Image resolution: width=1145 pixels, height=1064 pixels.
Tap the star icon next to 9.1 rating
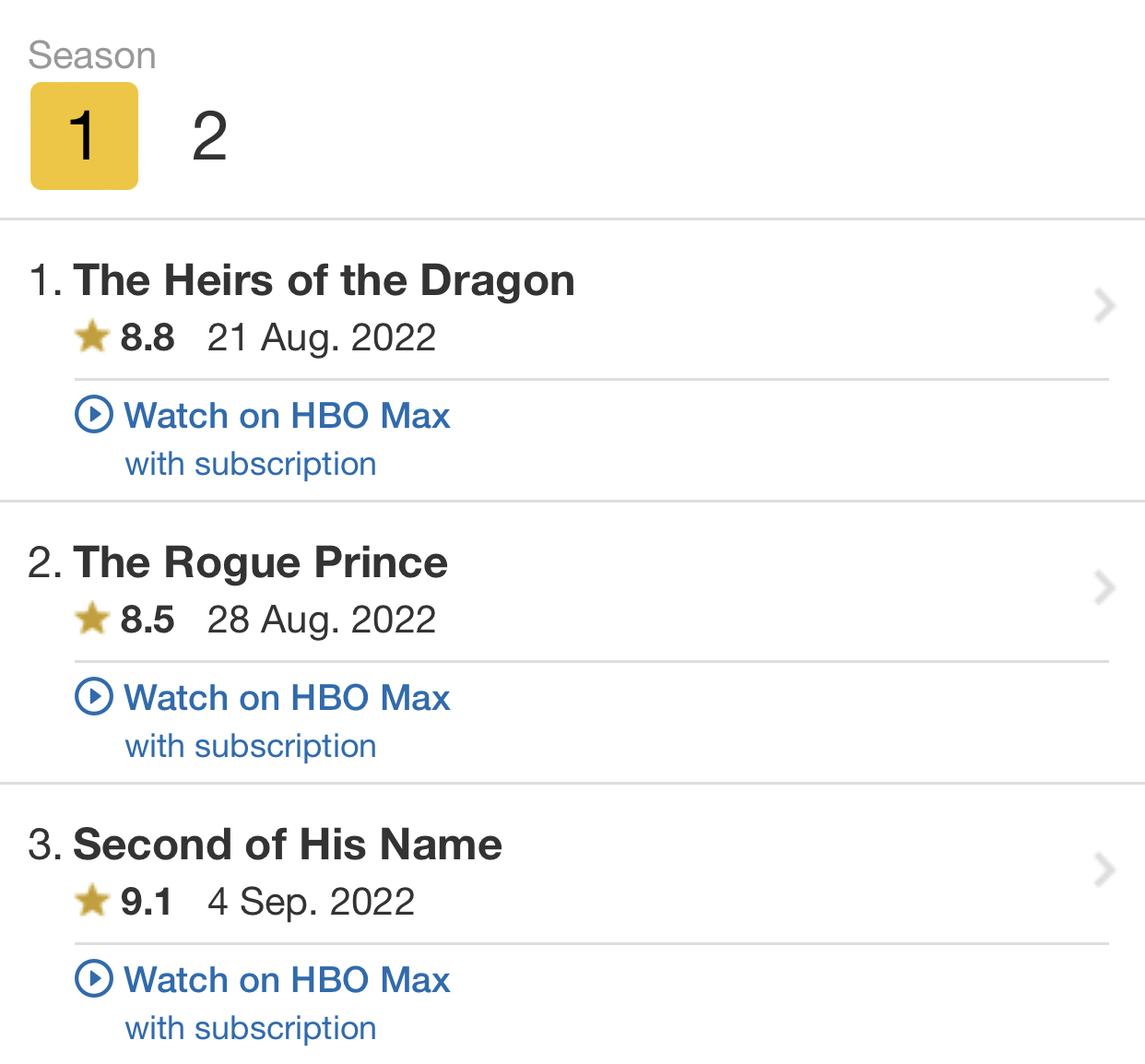[92, 901]
